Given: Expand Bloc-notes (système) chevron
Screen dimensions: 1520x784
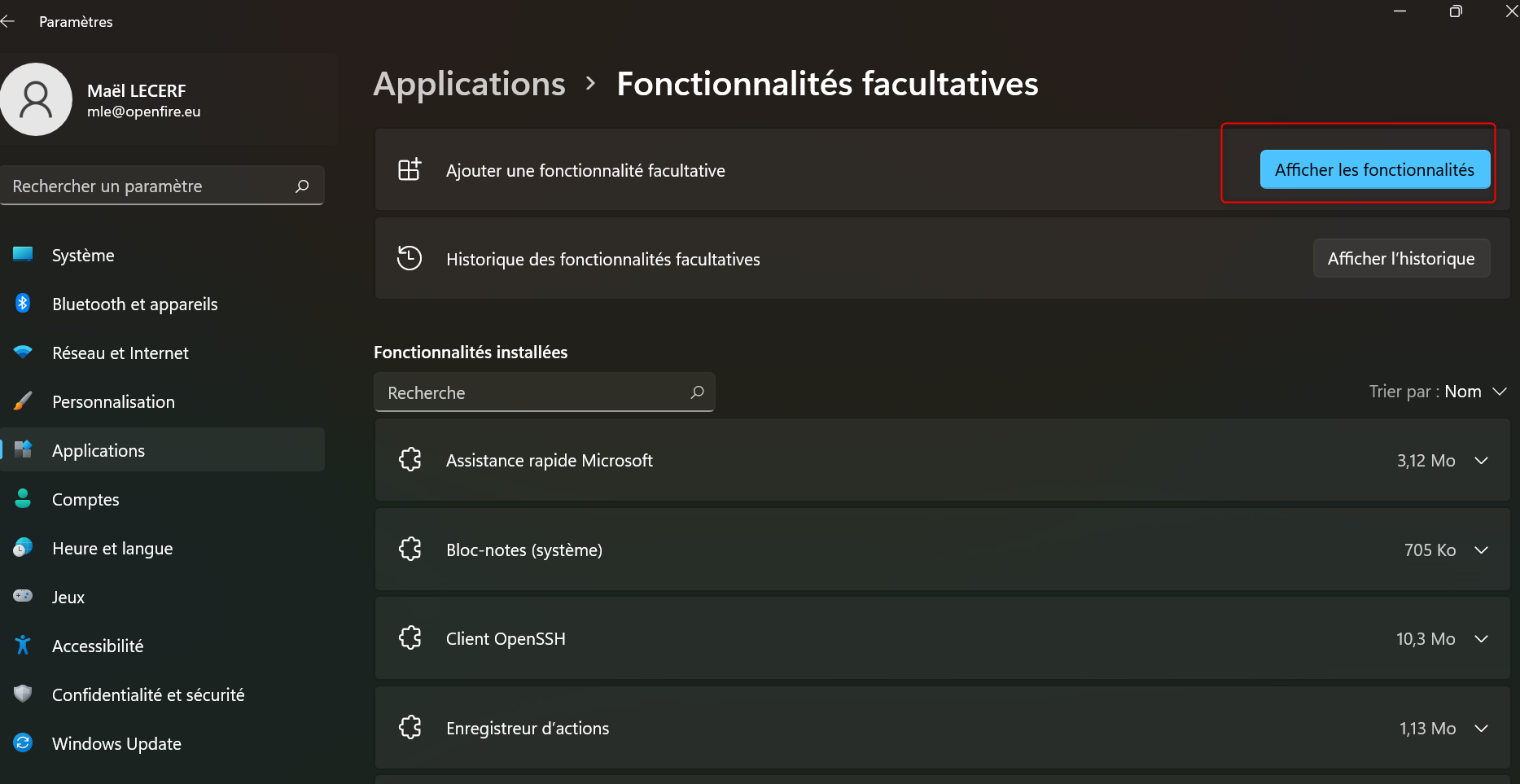Looking at the screenshot, I should [x=1482, y=550].
